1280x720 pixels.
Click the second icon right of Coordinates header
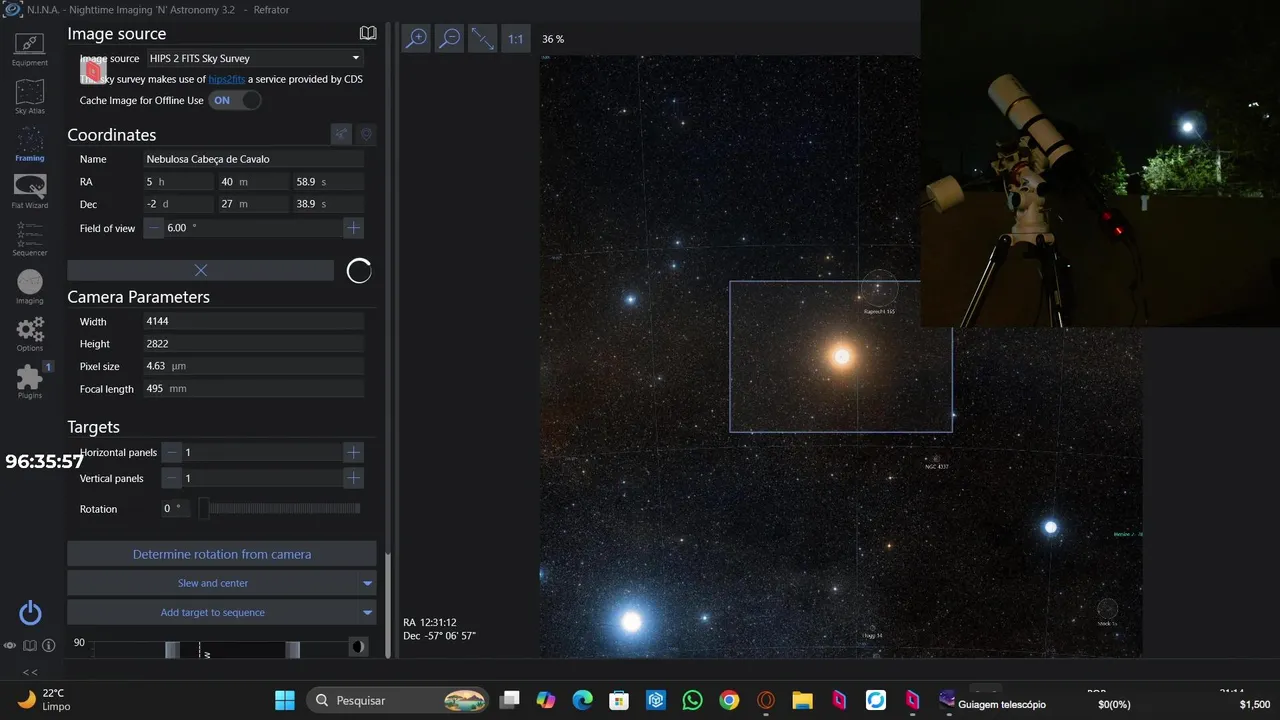366,134
